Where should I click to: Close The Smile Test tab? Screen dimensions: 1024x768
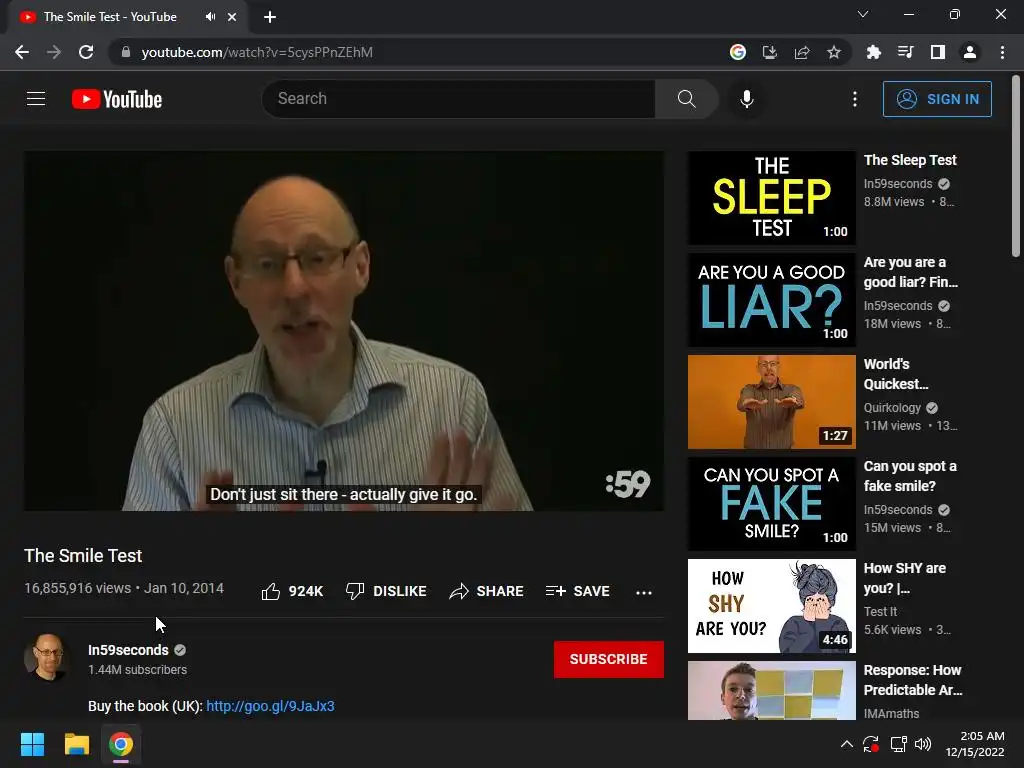(x=232, y=17)
